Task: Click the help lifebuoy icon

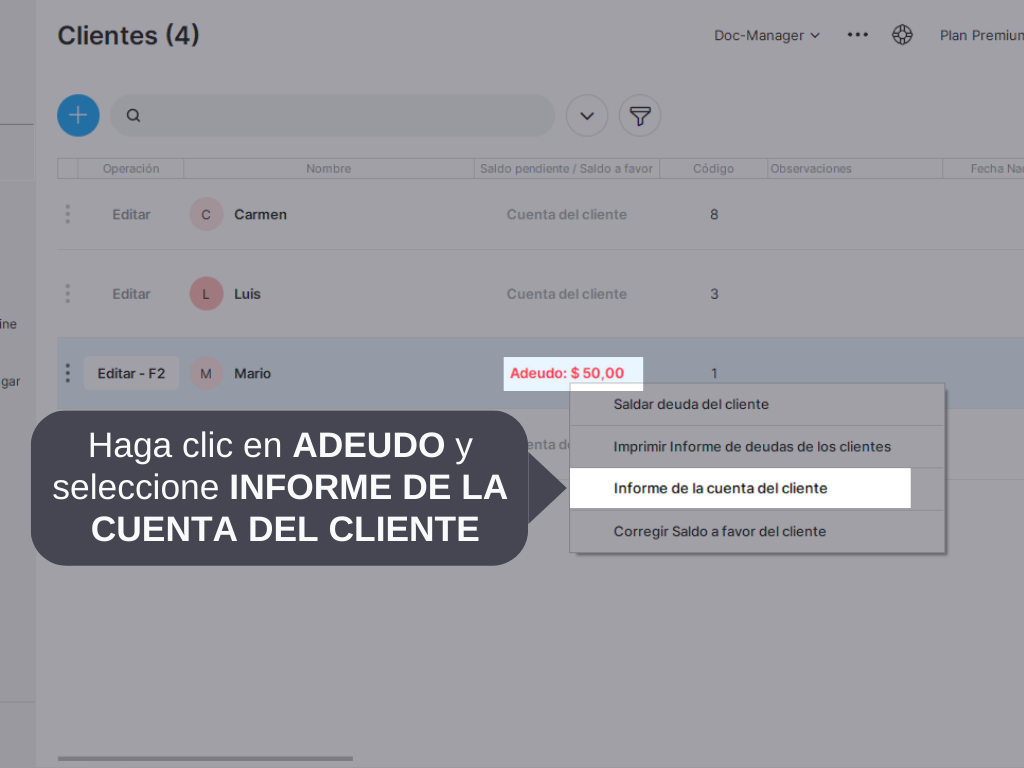Action: [902, 35]
